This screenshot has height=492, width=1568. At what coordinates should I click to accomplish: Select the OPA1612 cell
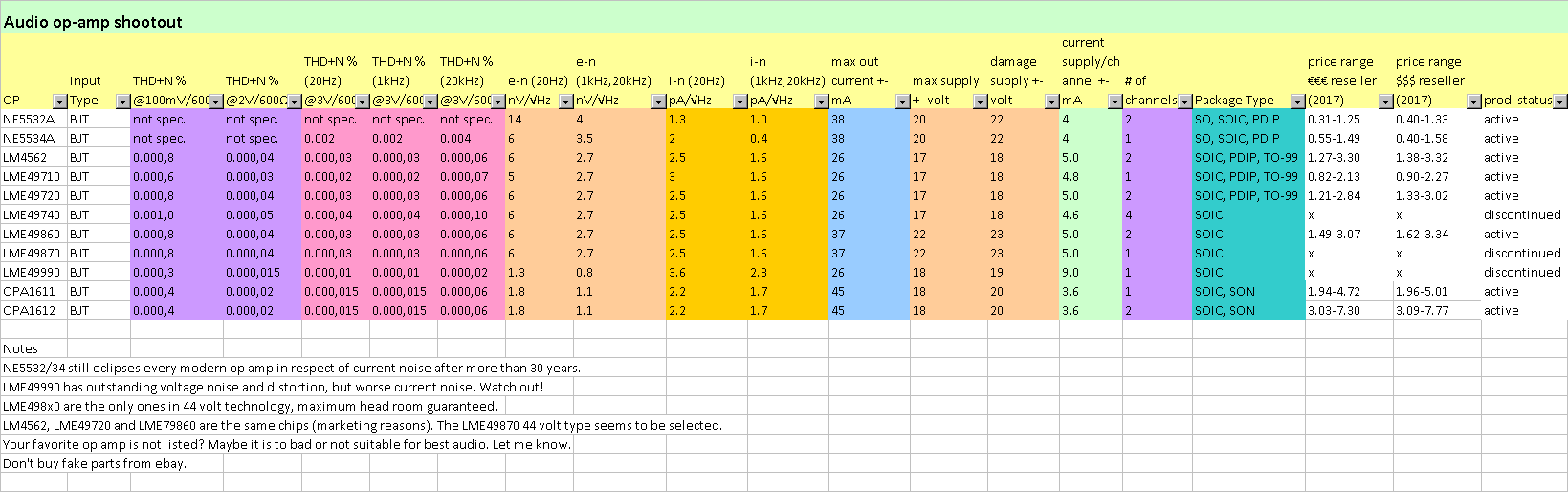(33, 311)
